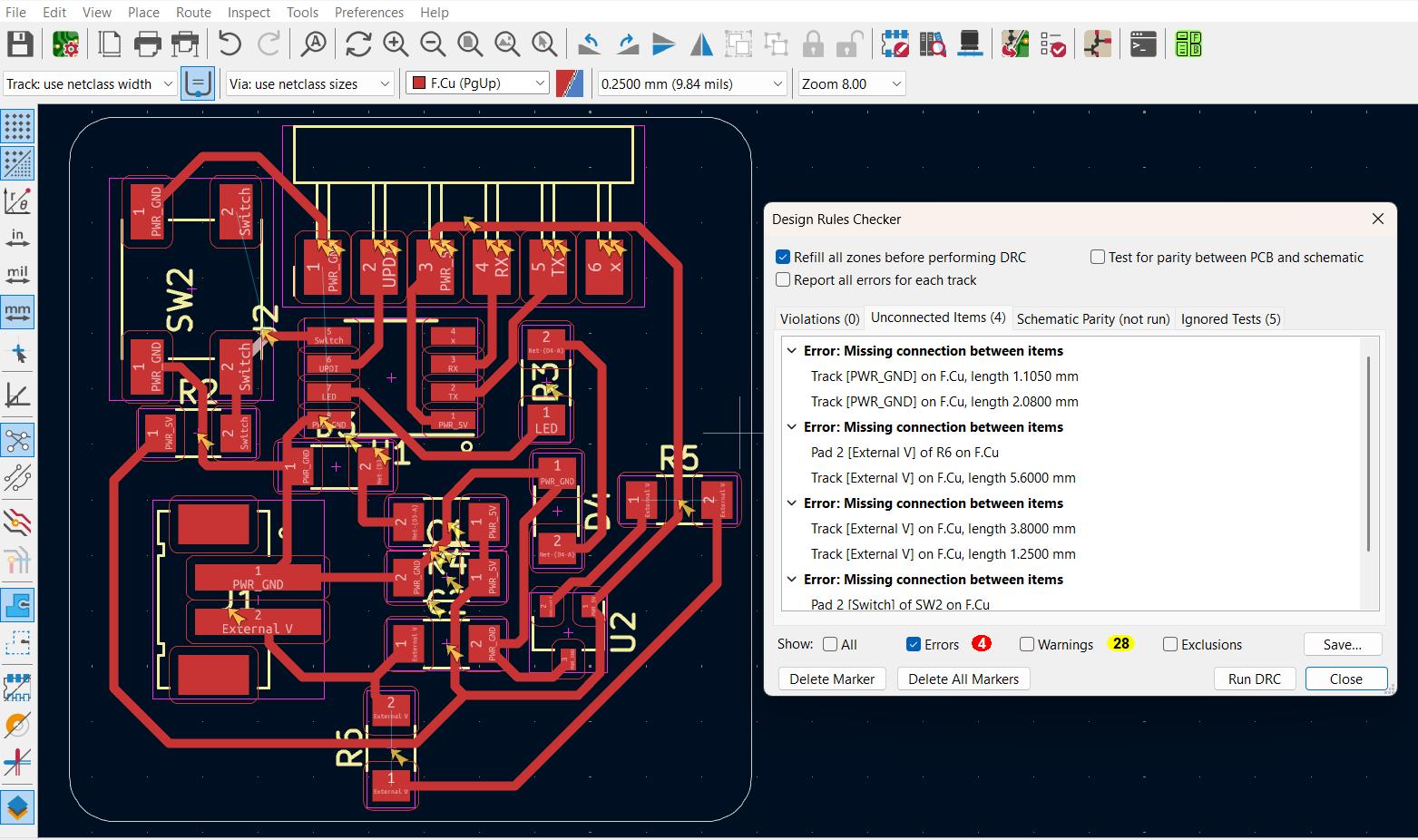1418x840 pixels.
Task: Open the File menu
Action: pyautogui.click(x=15, y=12)
